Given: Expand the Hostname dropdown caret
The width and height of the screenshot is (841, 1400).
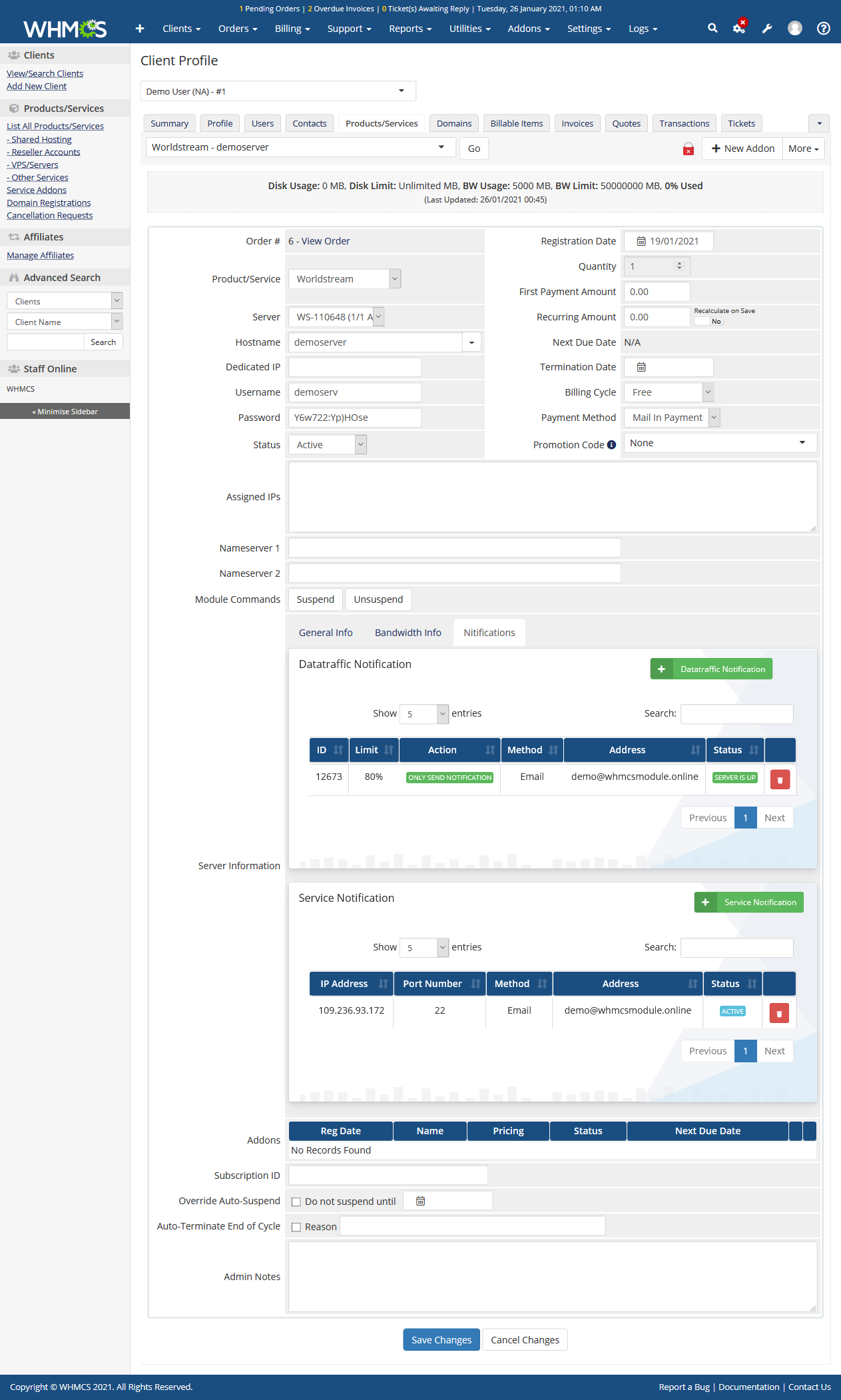Looking at the screenshot, I should [x=471, y=342].
